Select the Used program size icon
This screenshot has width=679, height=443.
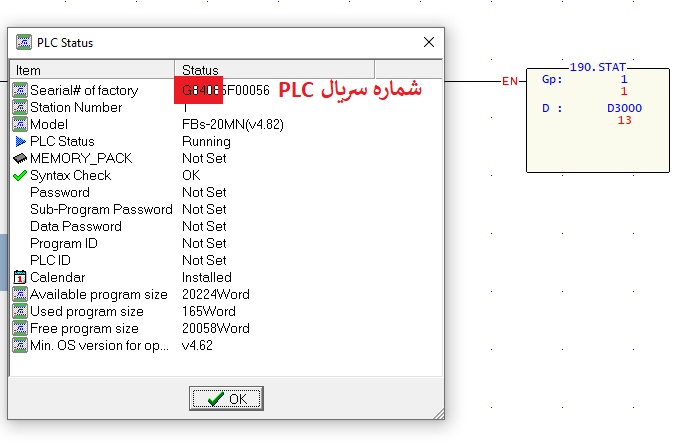[x=20, y=311]
